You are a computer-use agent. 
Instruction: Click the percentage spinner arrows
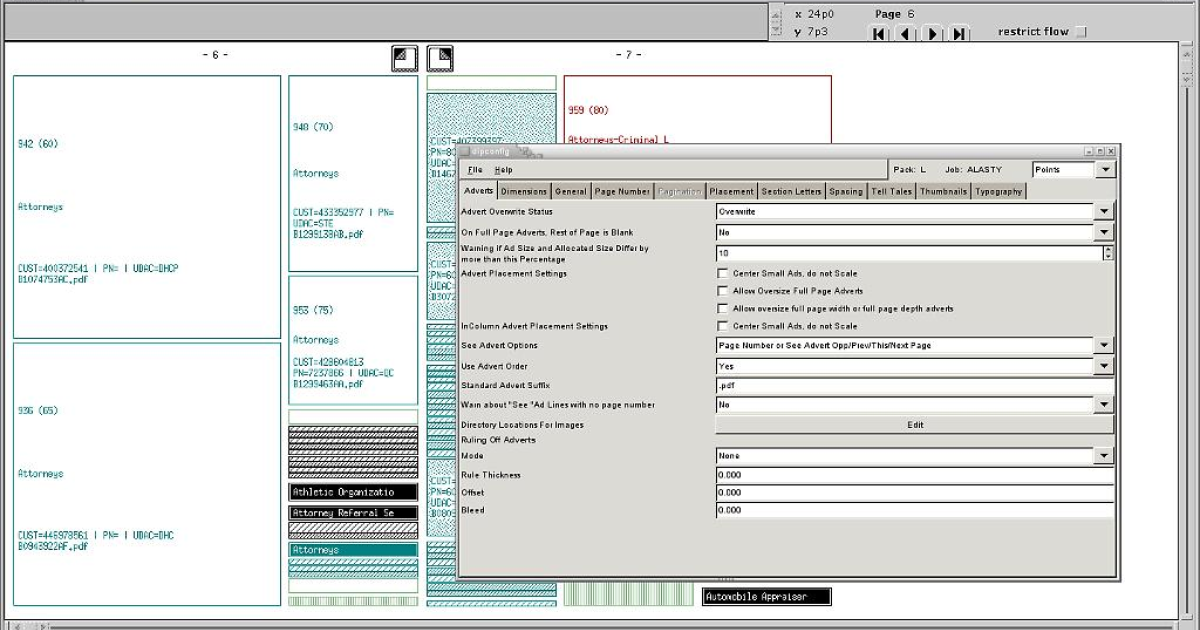click(x=1107, y=253)
